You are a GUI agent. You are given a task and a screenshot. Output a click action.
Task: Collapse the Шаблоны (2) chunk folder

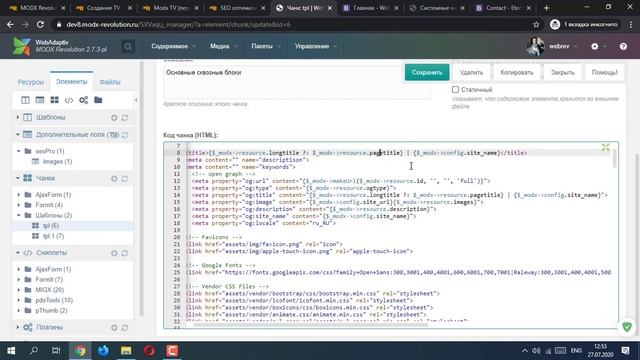pyautogui.click(x=19, y=215)
